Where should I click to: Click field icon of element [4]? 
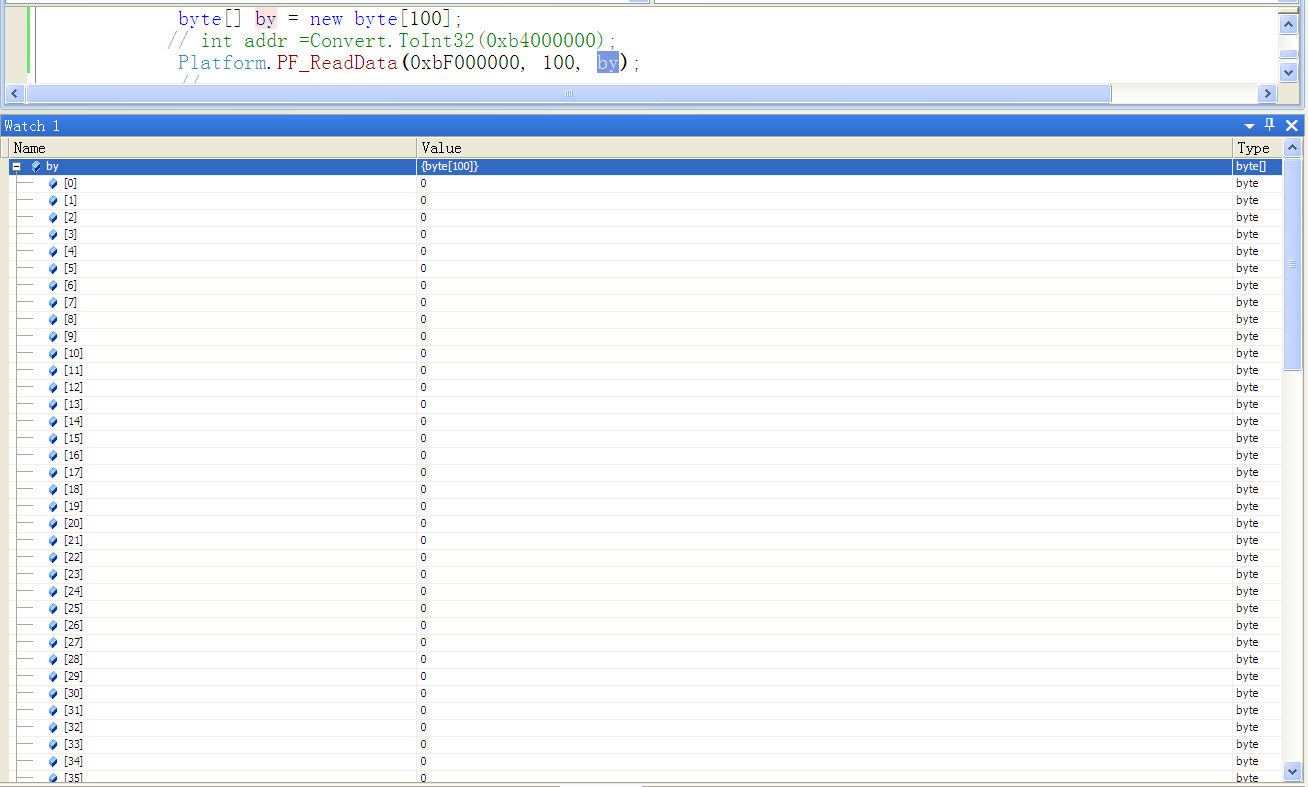pyautogui.click(x=53, y=251)
